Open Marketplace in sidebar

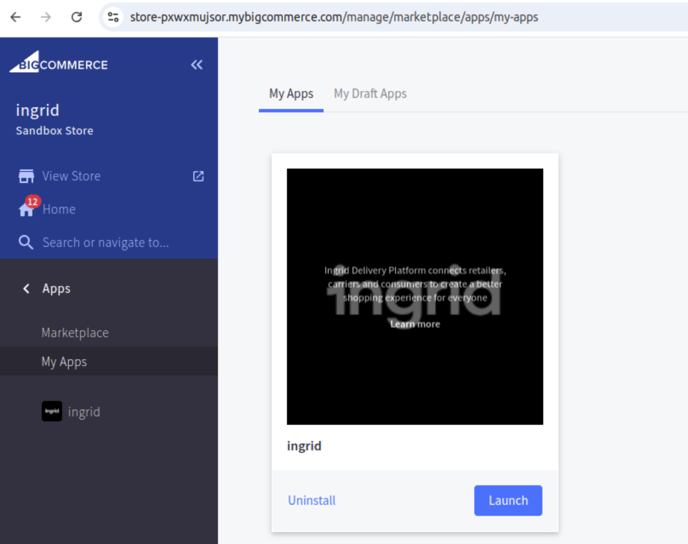click(x=75, y=333)
